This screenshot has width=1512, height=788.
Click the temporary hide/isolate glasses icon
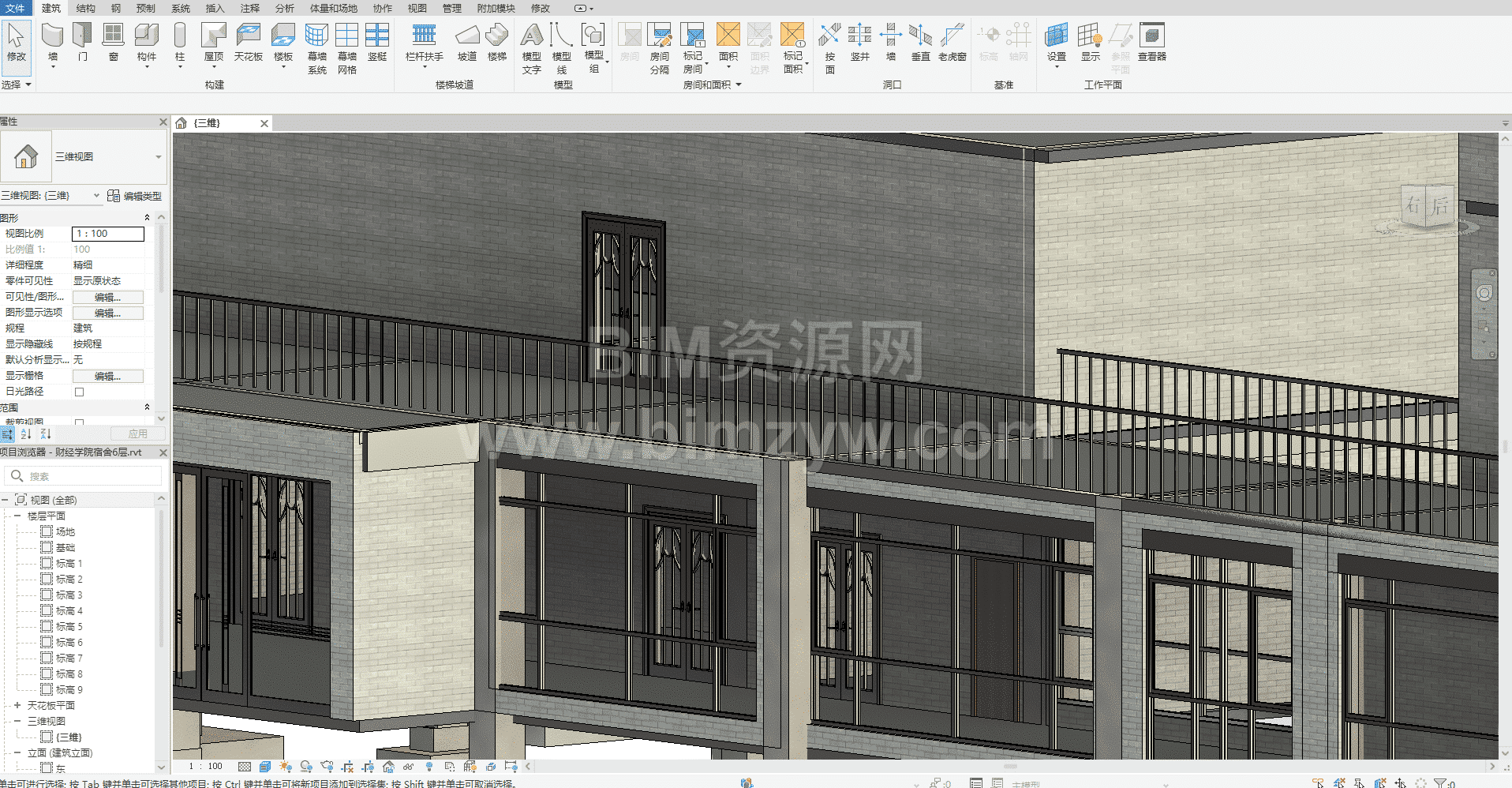pos(408,767)
